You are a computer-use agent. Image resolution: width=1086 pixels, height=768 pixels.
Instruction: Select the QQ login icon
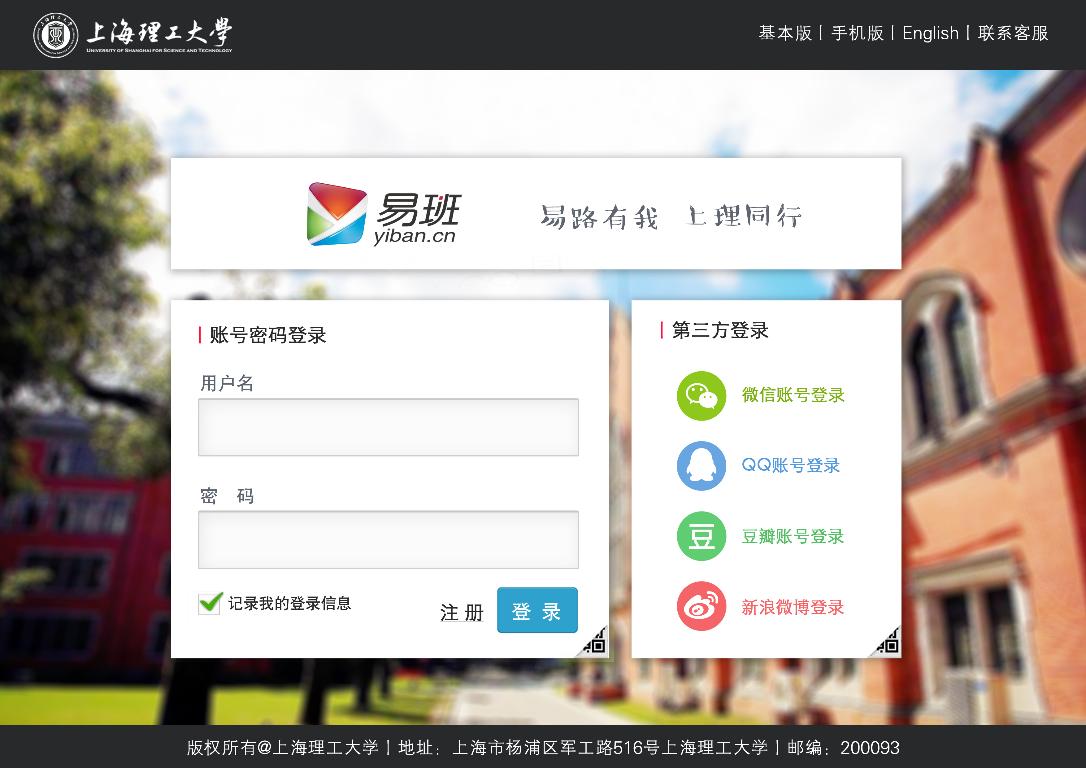(x=701, y=466)
